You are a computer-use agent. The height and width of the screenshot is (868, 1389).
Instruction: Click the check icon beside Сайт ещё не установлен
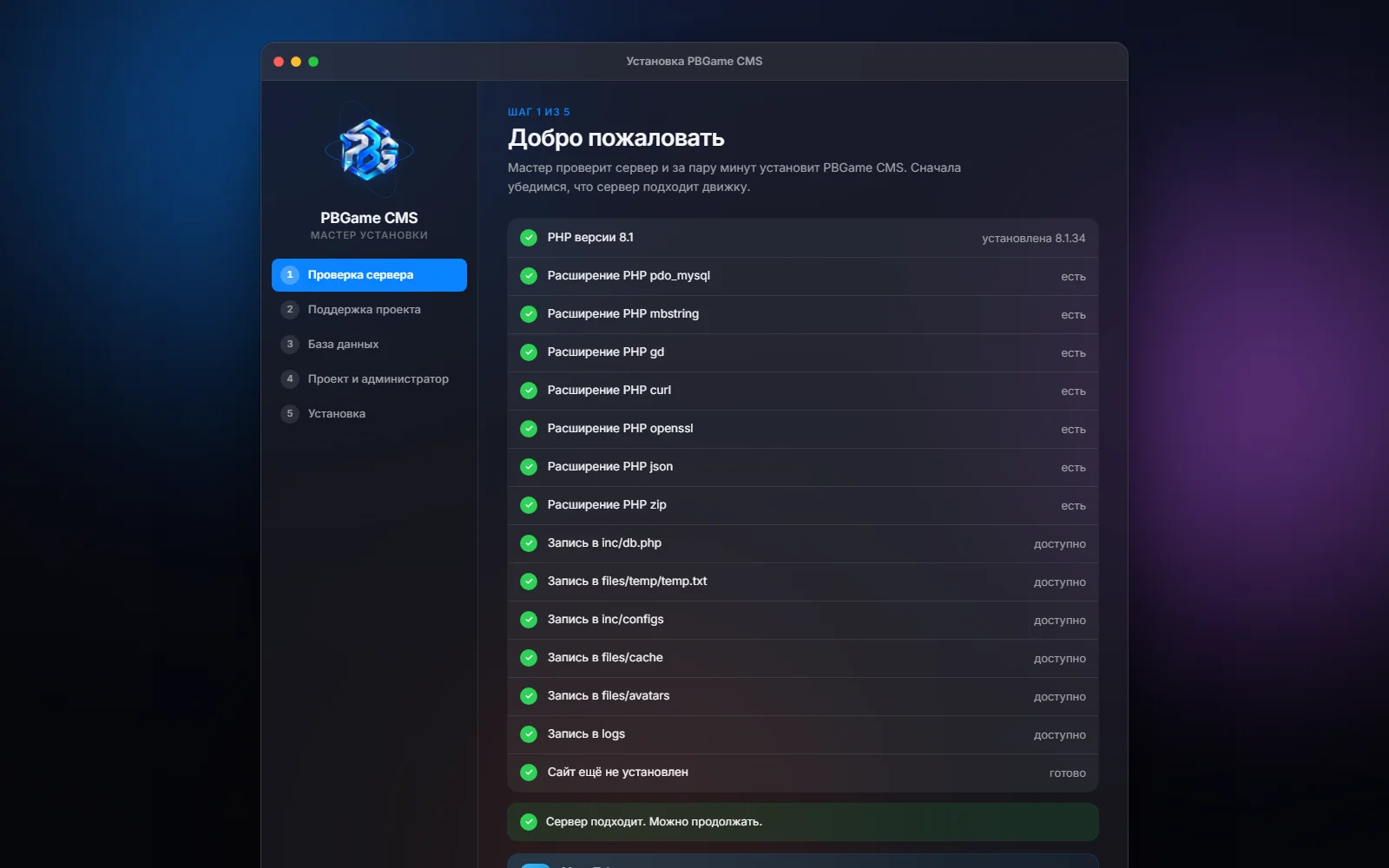point(529,773)
